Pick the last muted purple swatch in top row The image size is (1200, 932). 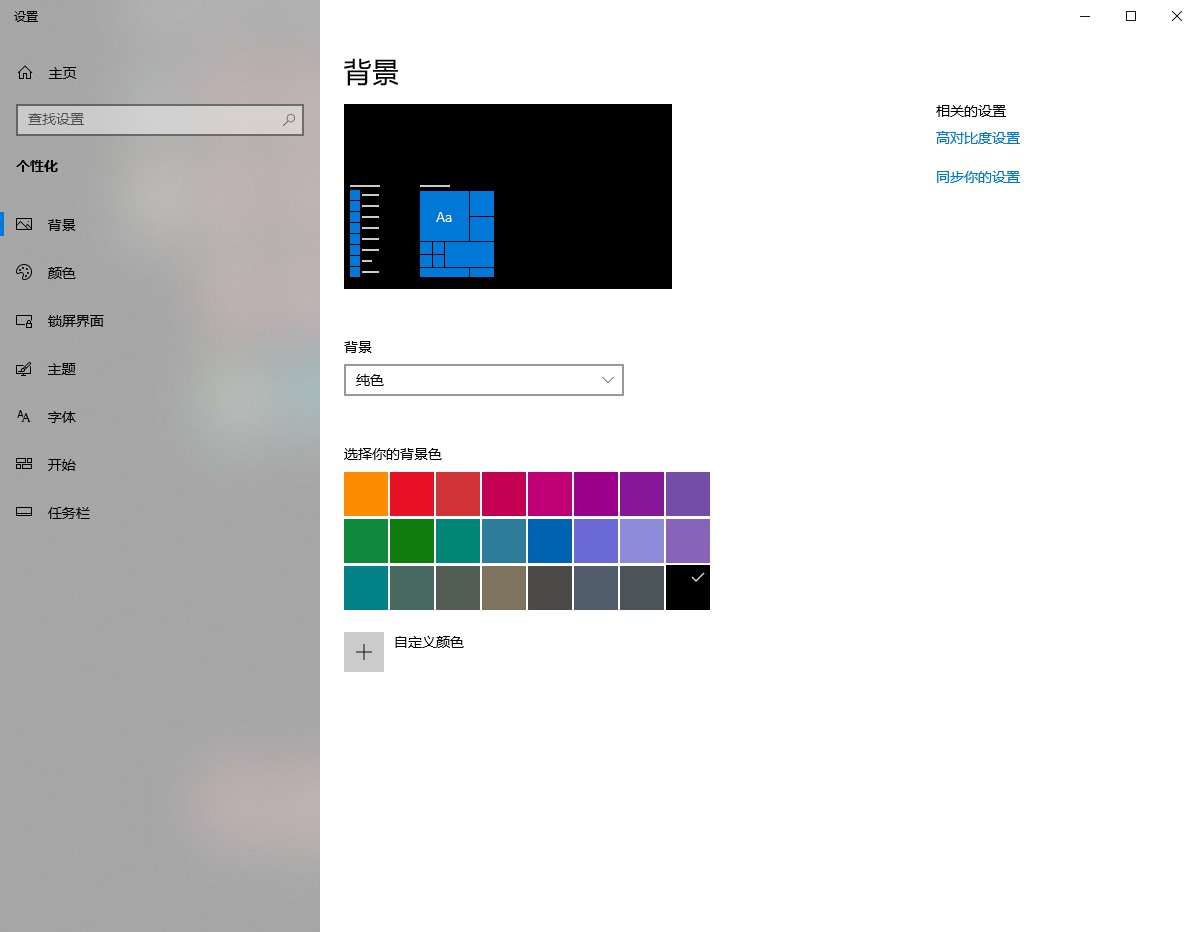point(688,494)
